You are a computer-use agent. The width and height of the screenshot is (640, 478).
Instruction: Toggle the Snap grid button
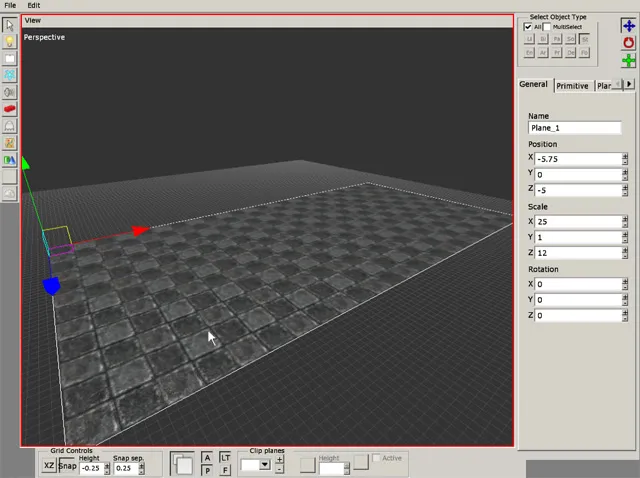coord(67,466)
